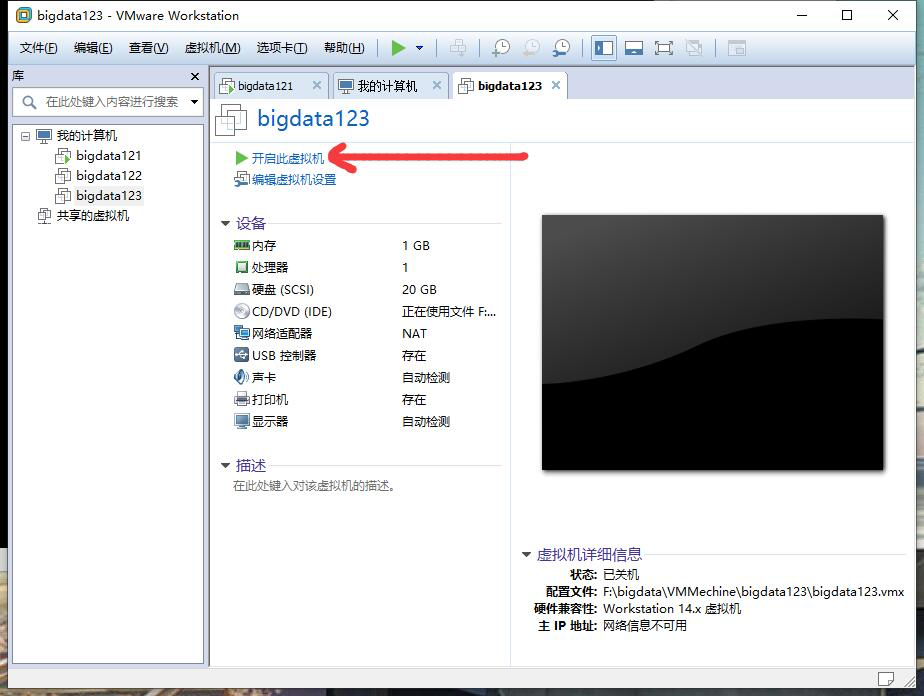Image resolution: width=924 pixels, height=696 pixels.
Task: Click the Workstation 14.x 虚拟机 compatibility text
Action: tap(672, 609)
